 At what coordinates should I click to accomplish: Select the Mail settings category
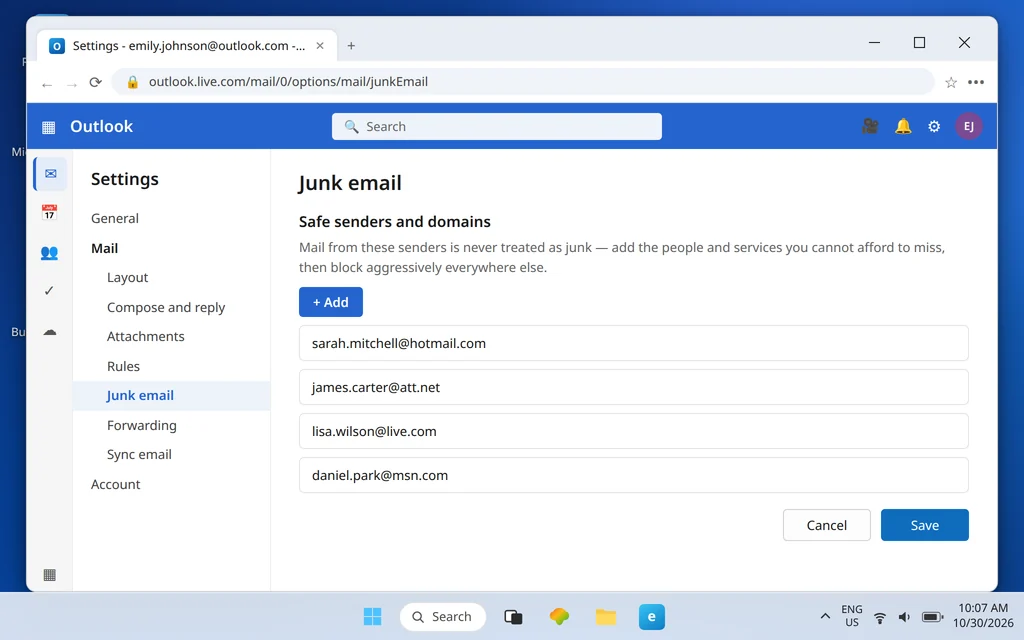[x=104, y=248]
